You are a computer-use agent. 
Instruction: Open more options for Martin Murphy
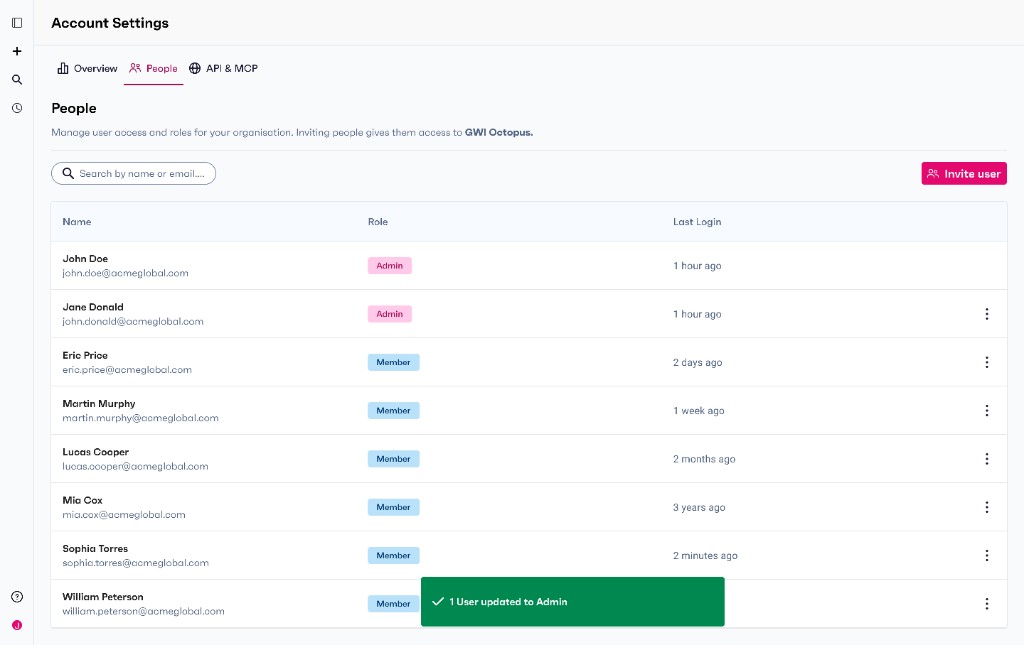987,411
